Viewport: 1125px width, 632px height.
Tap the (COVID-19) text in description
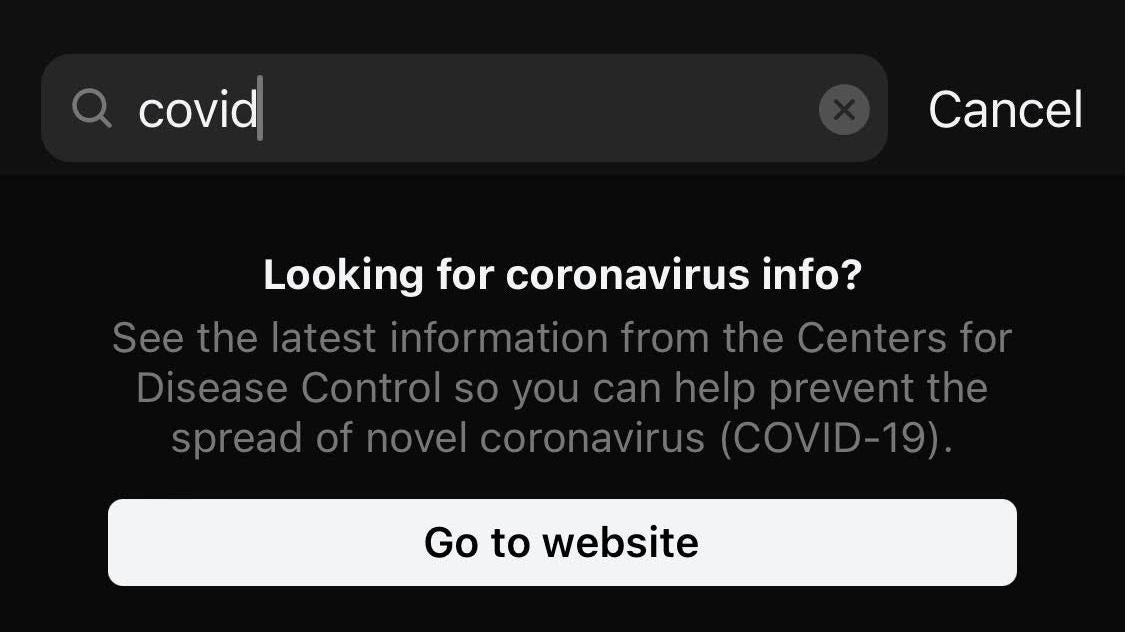(x=836, y=438)
